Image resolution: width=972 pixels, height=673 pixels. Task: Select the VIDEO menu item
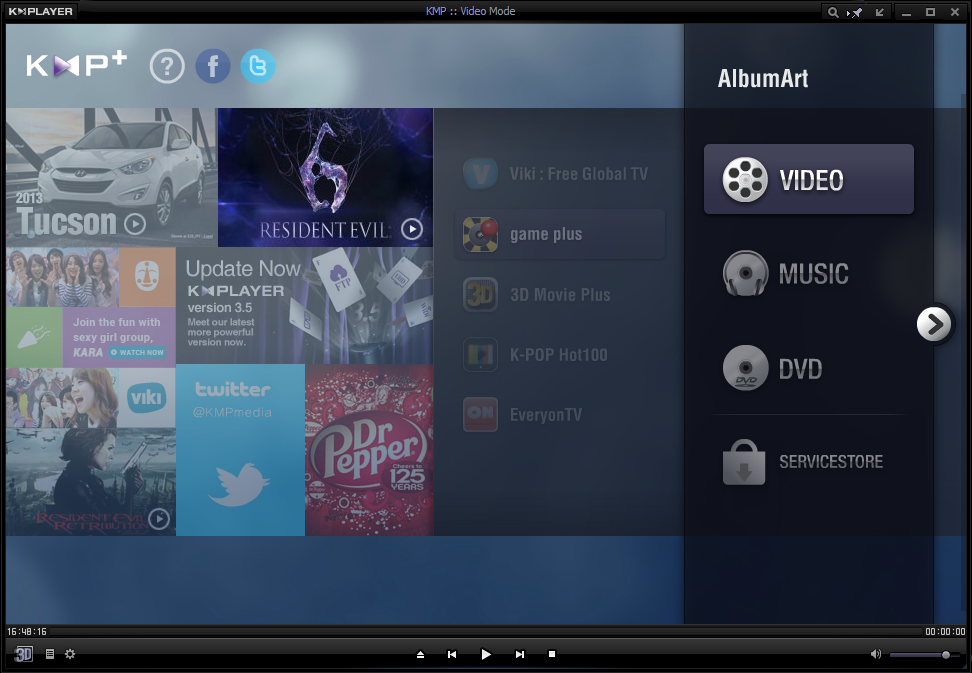pyautogui.click(x=808, y=179)
